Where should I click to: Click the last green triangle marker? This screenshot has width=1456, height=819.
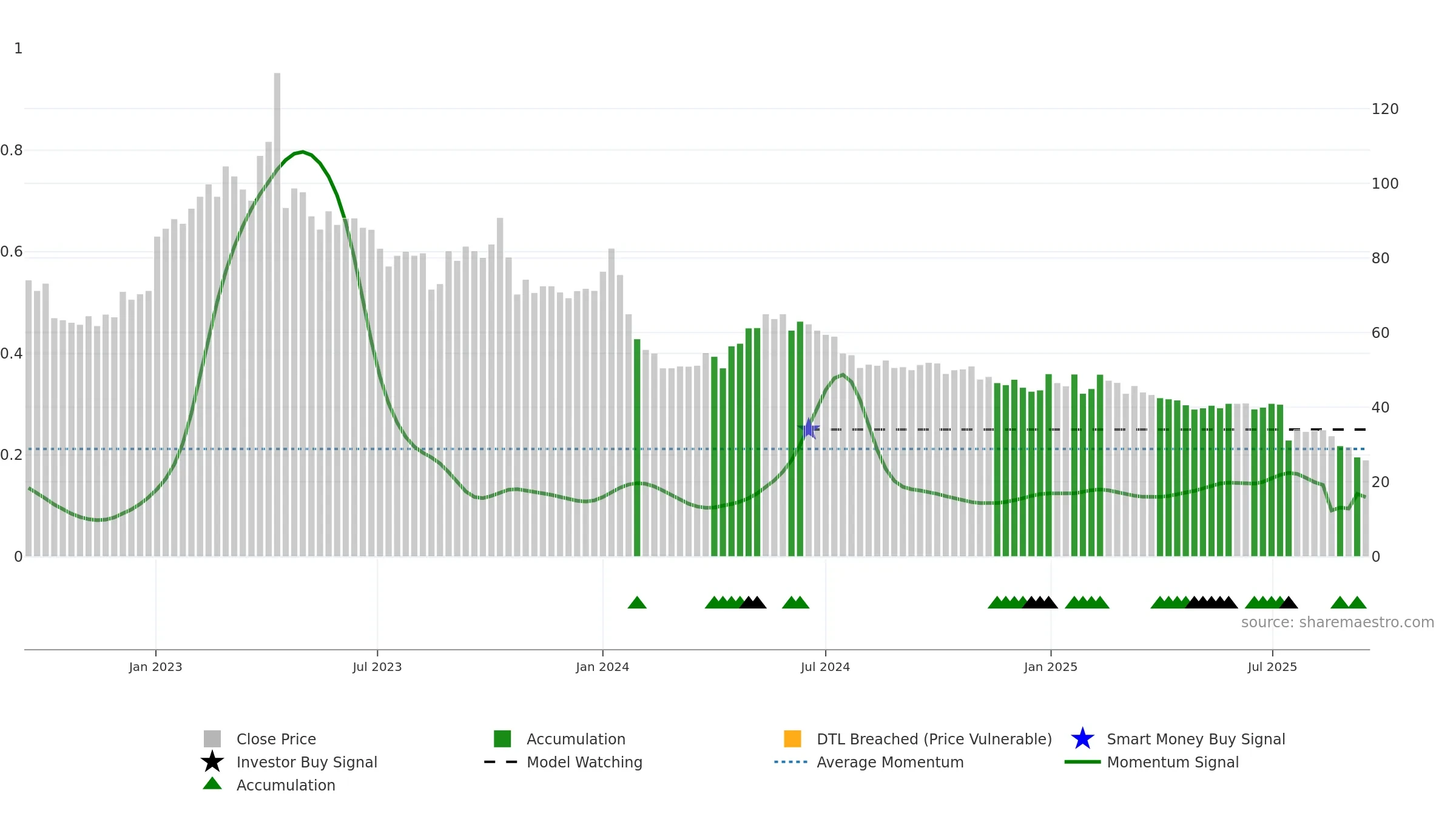point(1357,602)
